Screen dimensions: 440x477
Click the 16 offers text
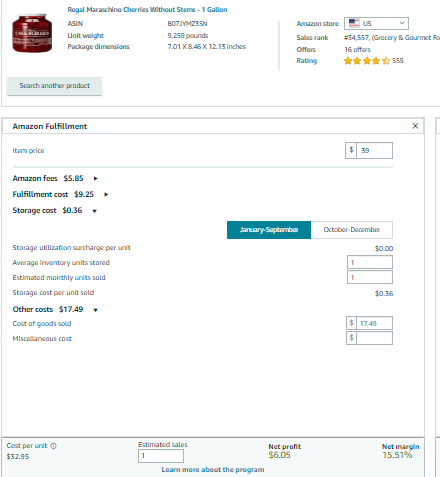point(357,49)
